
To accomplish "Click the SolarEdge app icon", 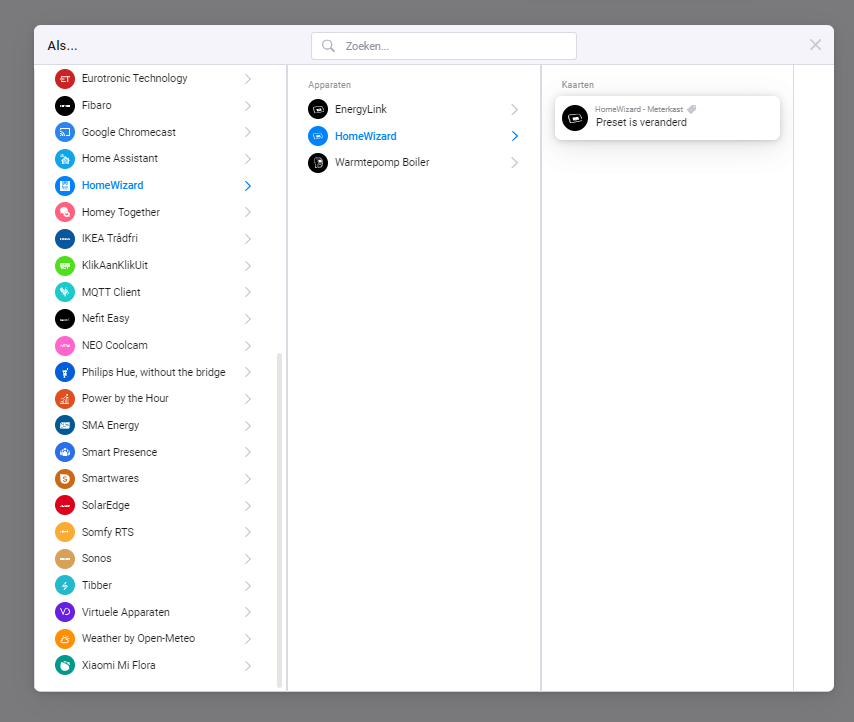I will [x=65, y=506].
